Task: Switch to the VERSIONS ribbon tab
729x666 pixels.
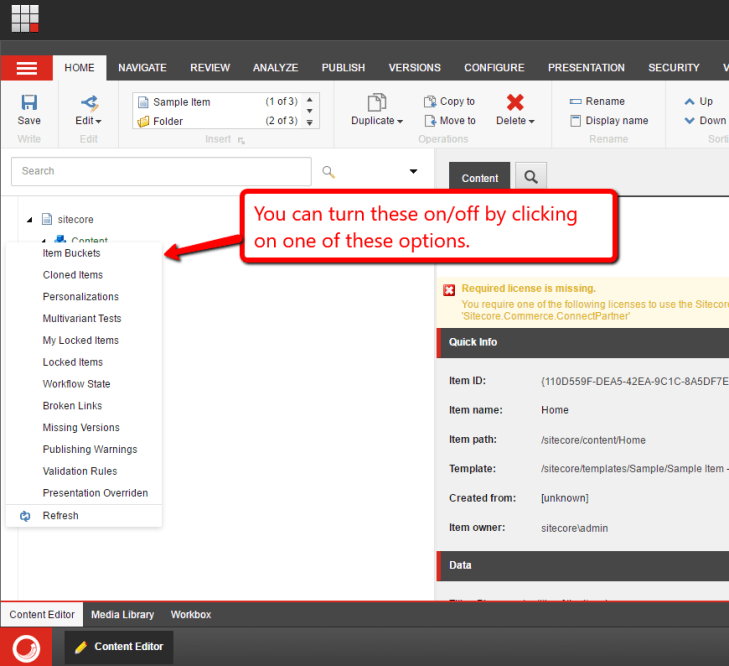Action: (x=415, y=68)
